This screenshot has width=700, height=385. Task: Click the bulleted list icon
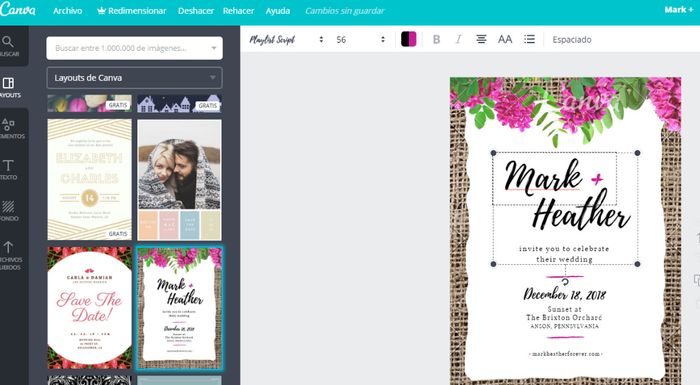coord(529,39)
